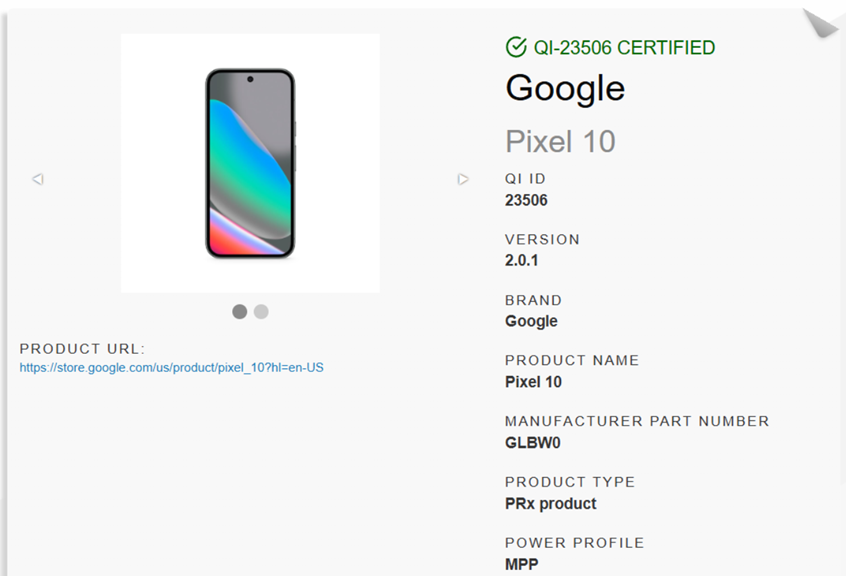Click the Product Name value Pixel 10
The image size is (846, 576).
pos(533,382)
